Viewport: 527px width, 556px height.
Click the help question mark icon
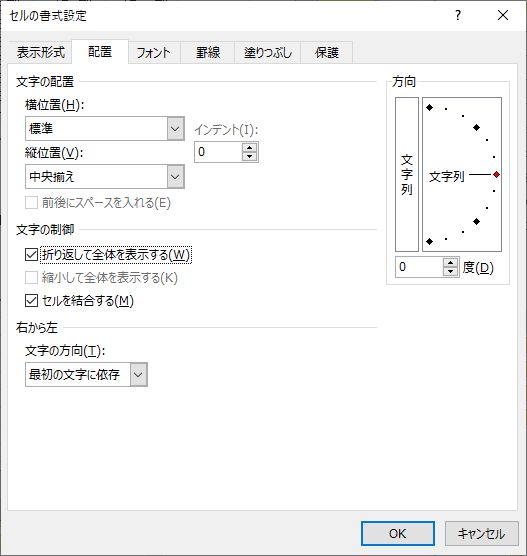point(458,15)
